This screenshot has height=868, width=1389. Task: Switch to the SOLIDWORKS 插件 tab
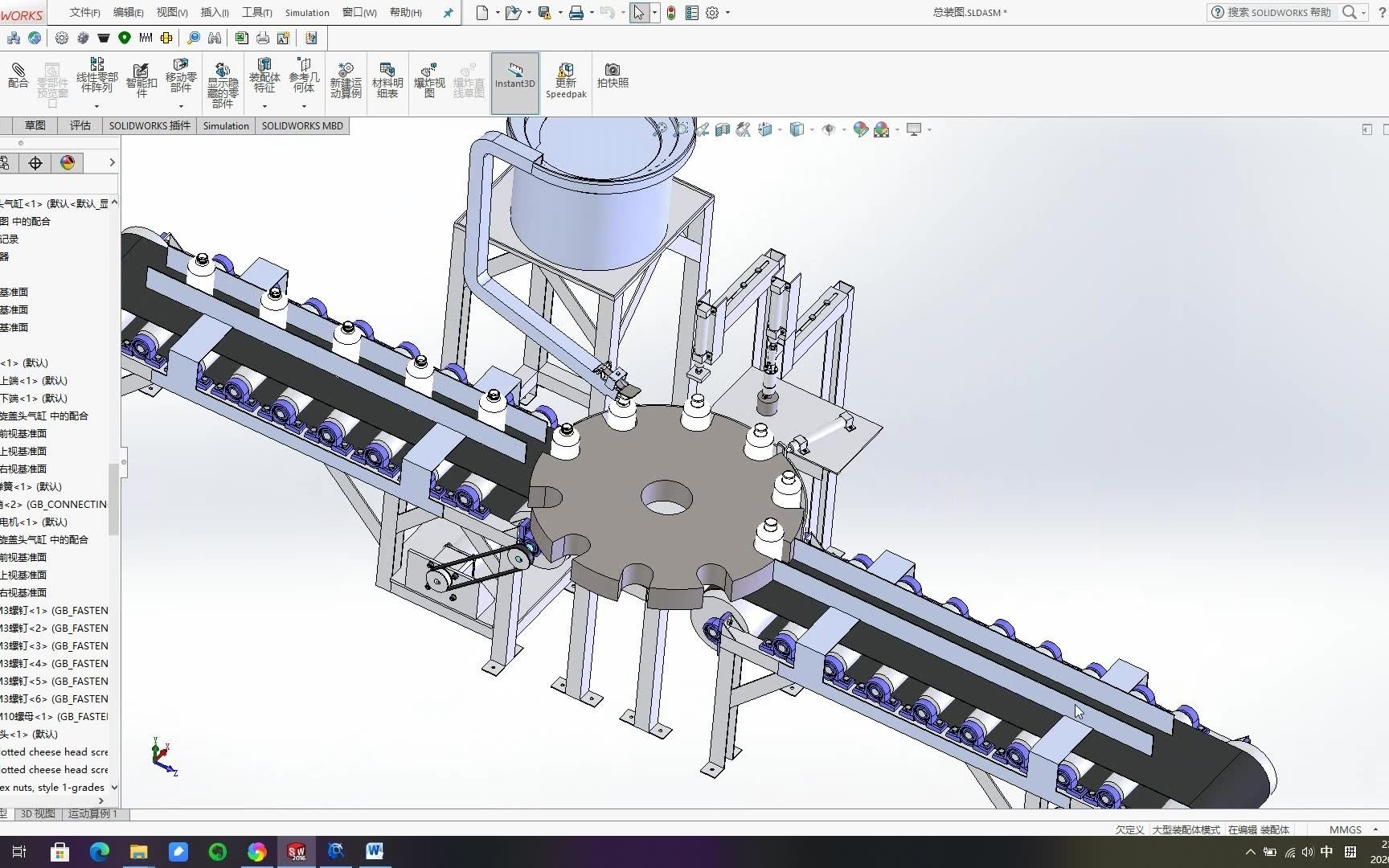[x=150, y=125]
